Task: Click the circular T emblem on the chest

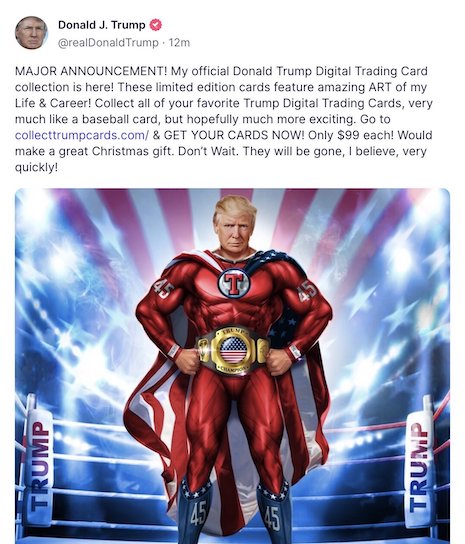Action: 234,283
